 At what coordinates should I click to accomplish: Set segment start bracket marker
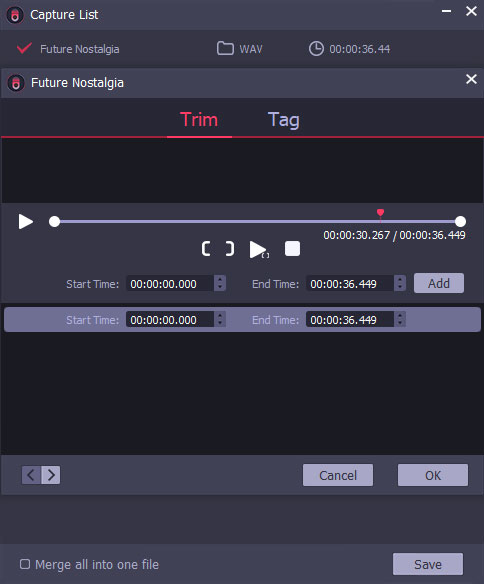tap(206, 248)
